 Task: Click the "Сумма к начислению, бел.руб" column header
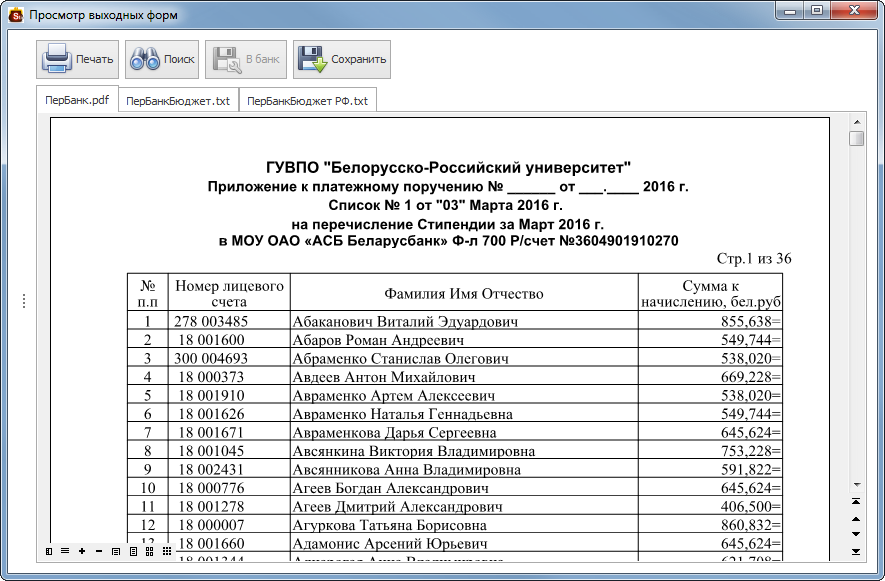point(711,293)
